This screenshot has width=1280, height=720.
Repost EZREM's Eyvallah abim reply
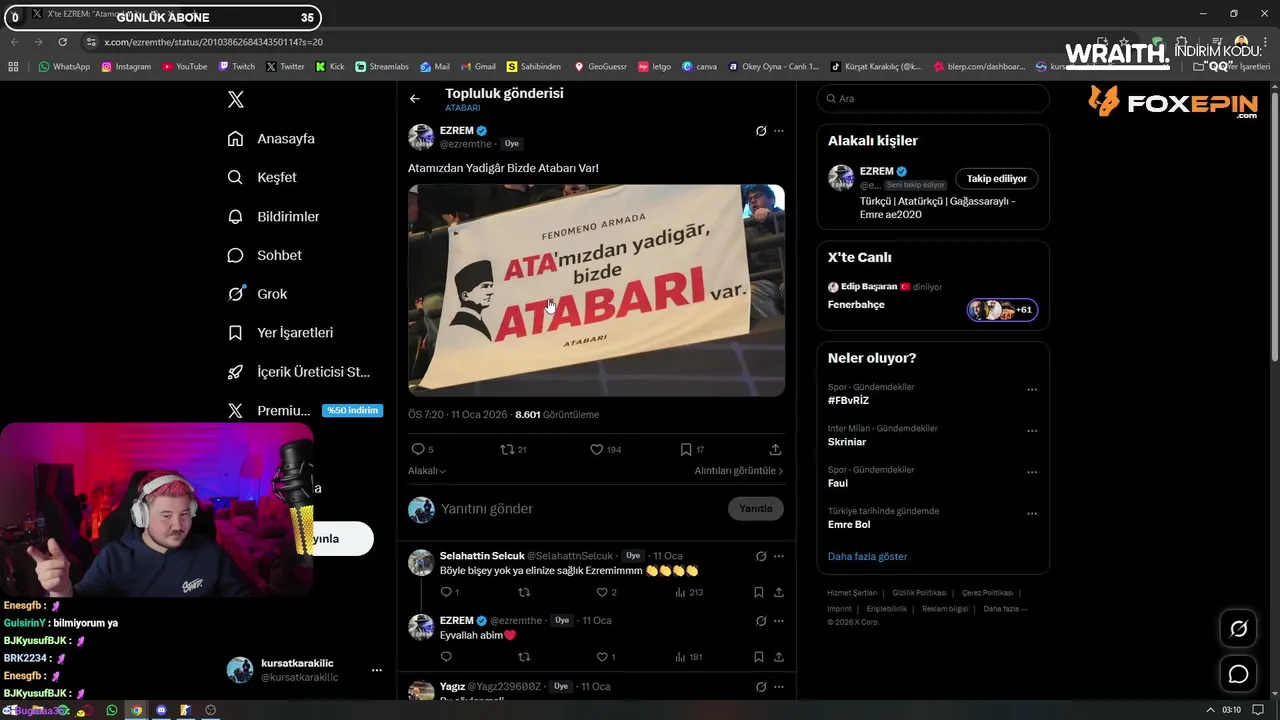pos(524,657)
